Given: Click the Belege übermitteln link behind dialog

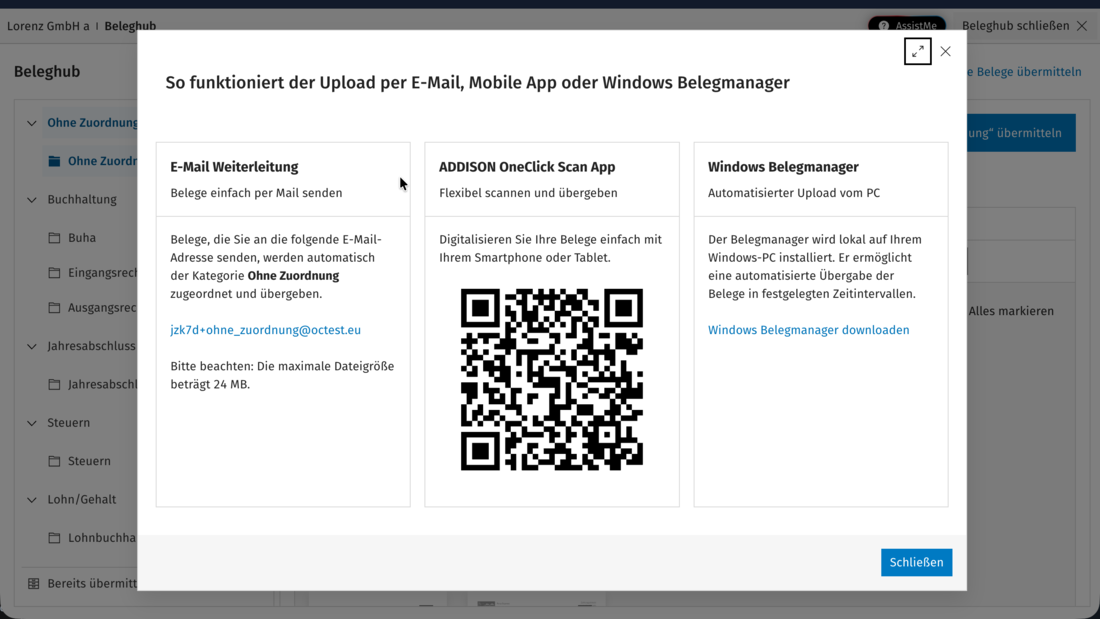Looking at the screenshot, I should [x=1024, y=72].
